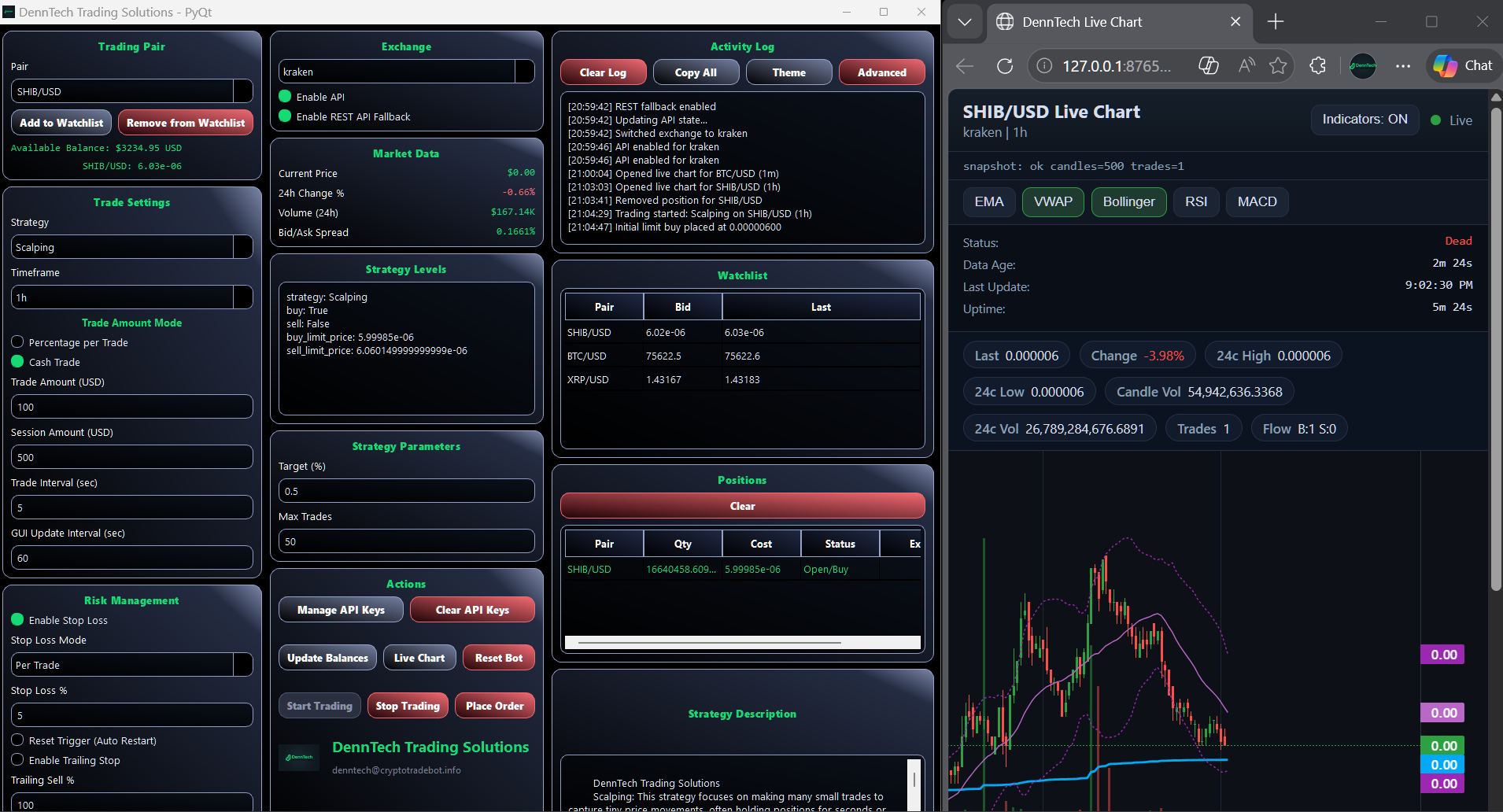
Task: Select Percentage per Trade mode
Action: (17, 341)
